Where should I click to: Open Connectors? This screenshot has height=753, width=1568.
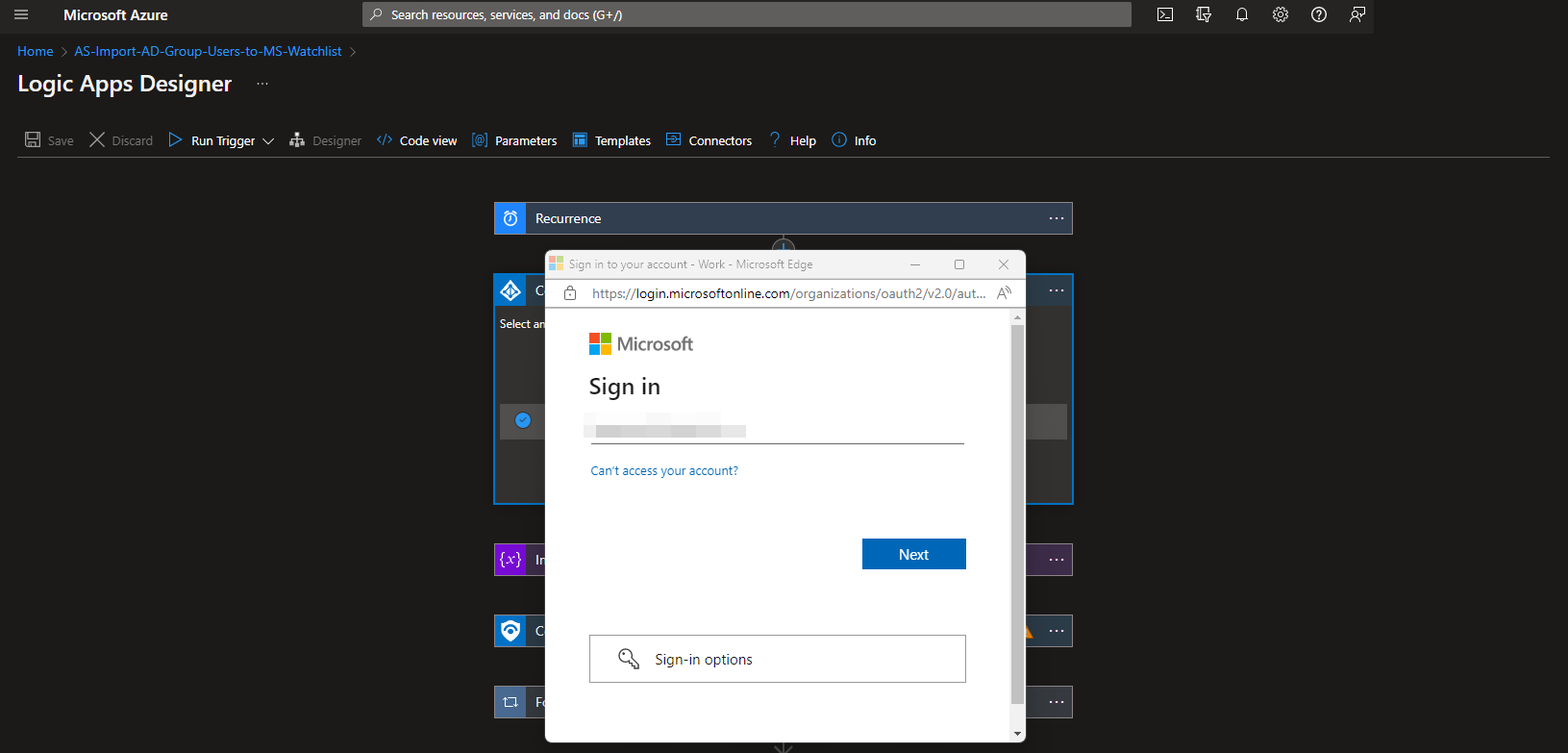coord(709,140)
